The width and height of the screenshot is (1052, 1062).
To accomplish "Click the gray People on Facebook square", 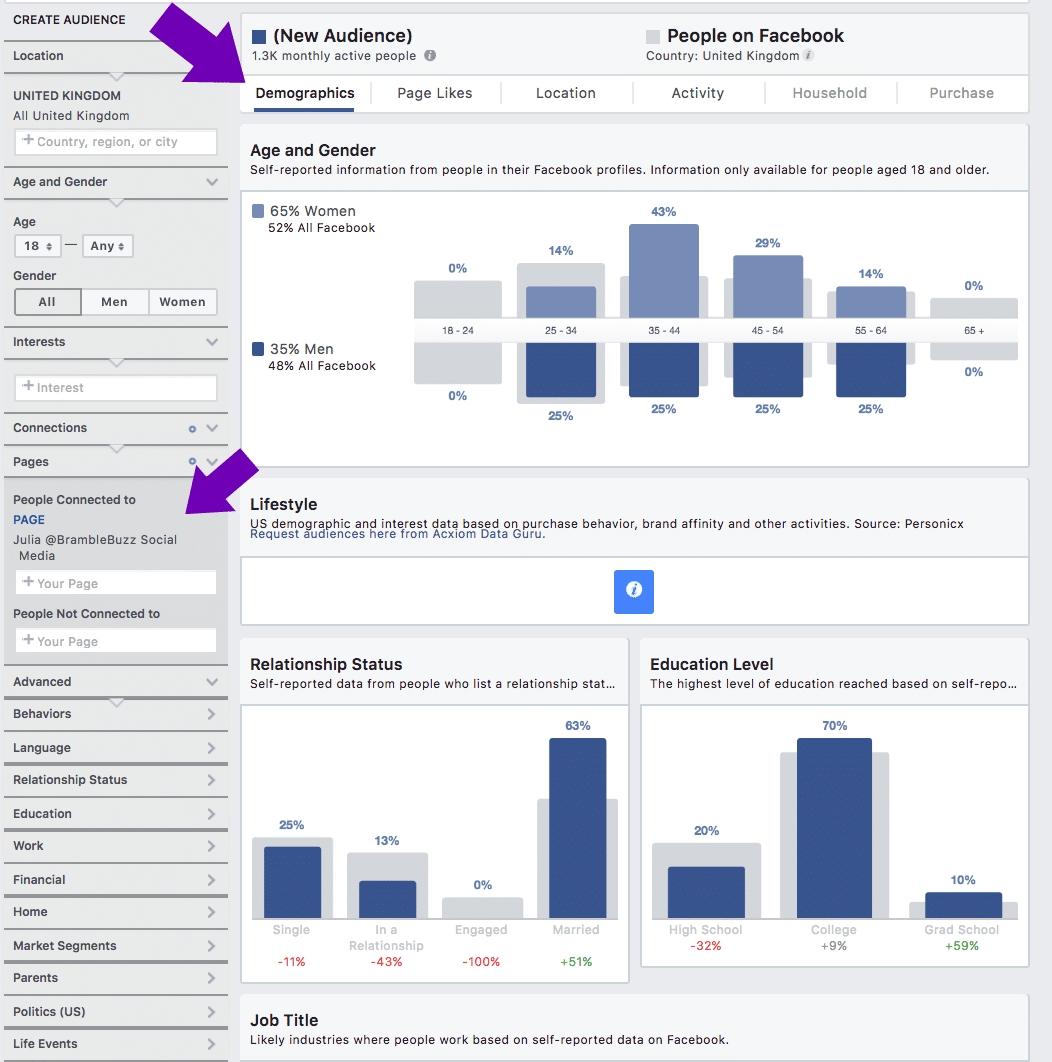I will [653, 37].
